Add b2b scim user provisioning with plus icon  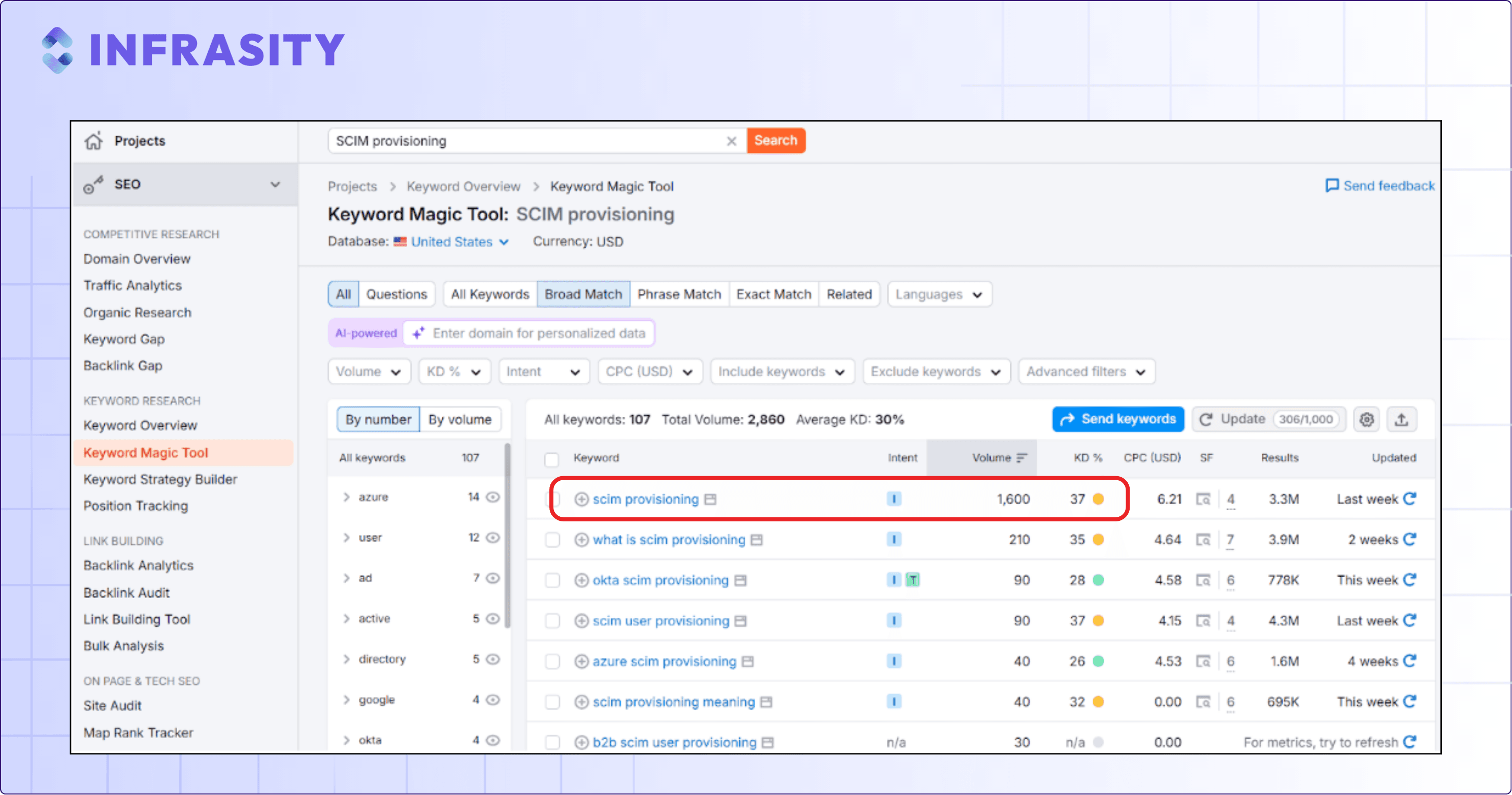(581, 742)
